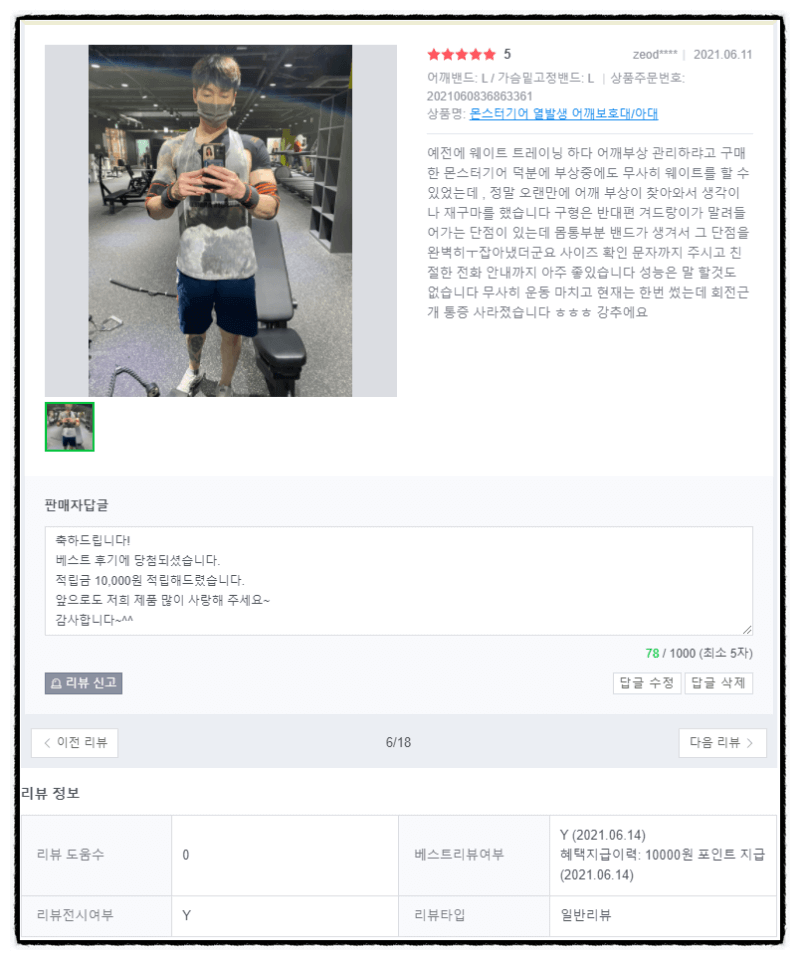The height and width of the screenshot is (960, 800).
Task: Go to previous review with 이전 리뷰
Action: (x=75, y=743)
